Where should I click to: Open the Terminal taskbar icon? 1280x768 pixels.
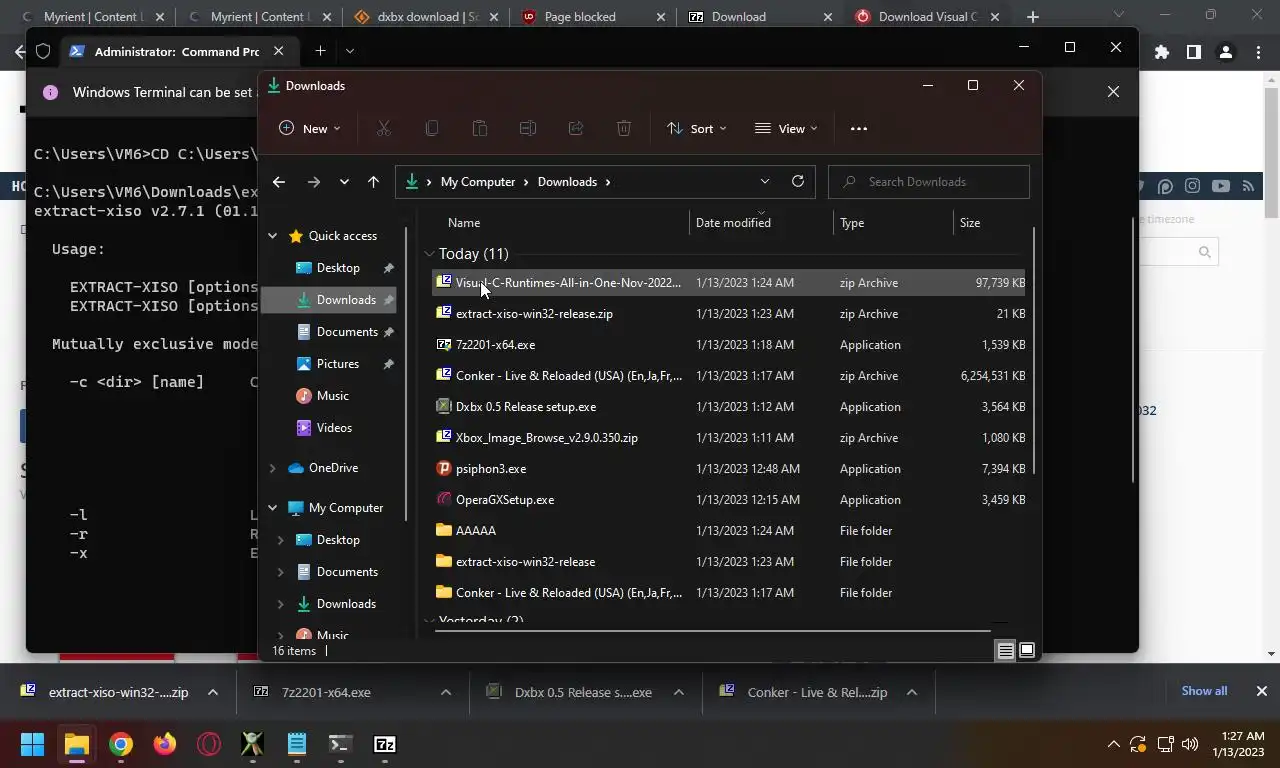(x=340, y=744)
